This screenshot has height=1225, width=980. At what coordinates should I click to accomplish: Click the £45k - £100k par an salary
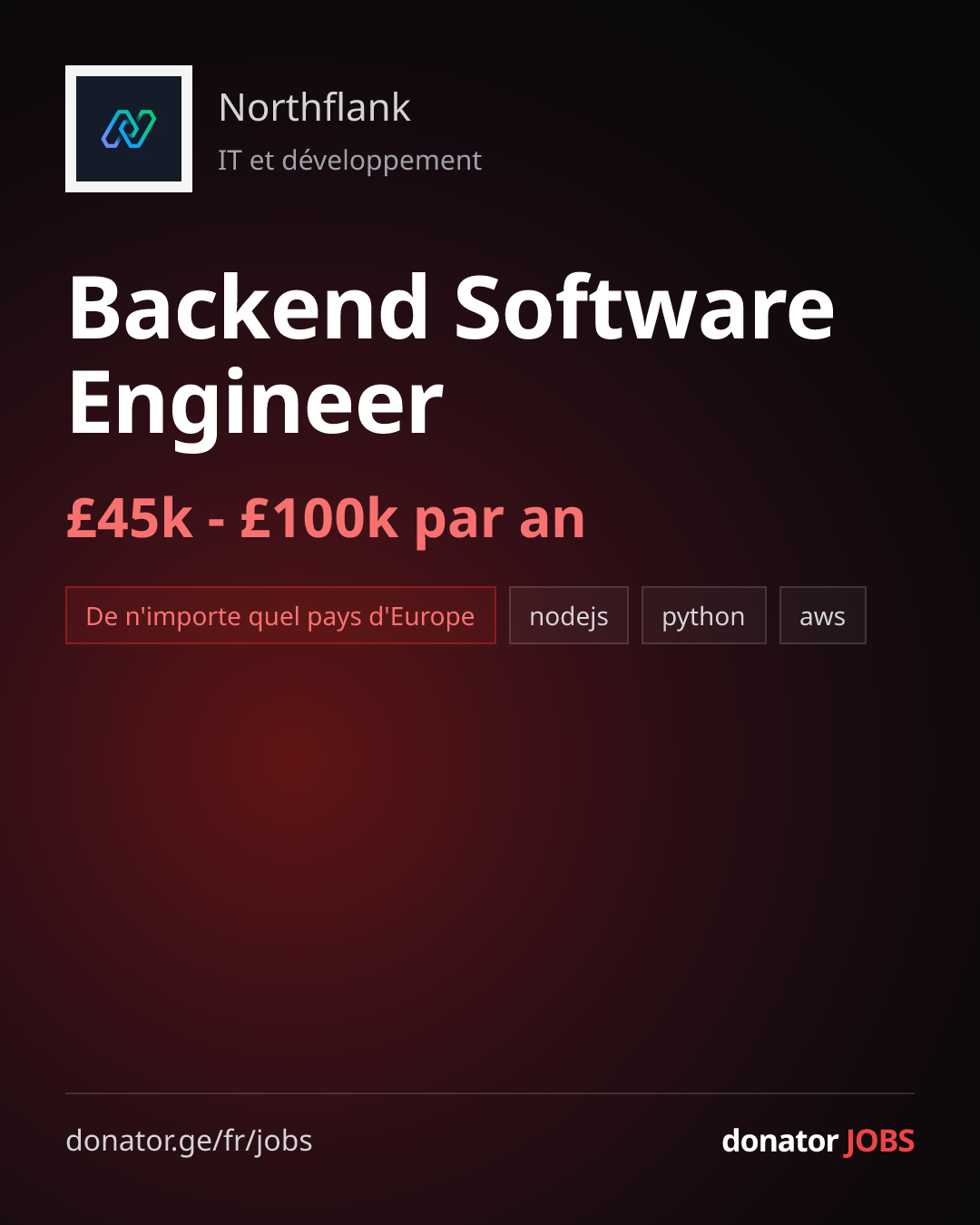[326, 519]
